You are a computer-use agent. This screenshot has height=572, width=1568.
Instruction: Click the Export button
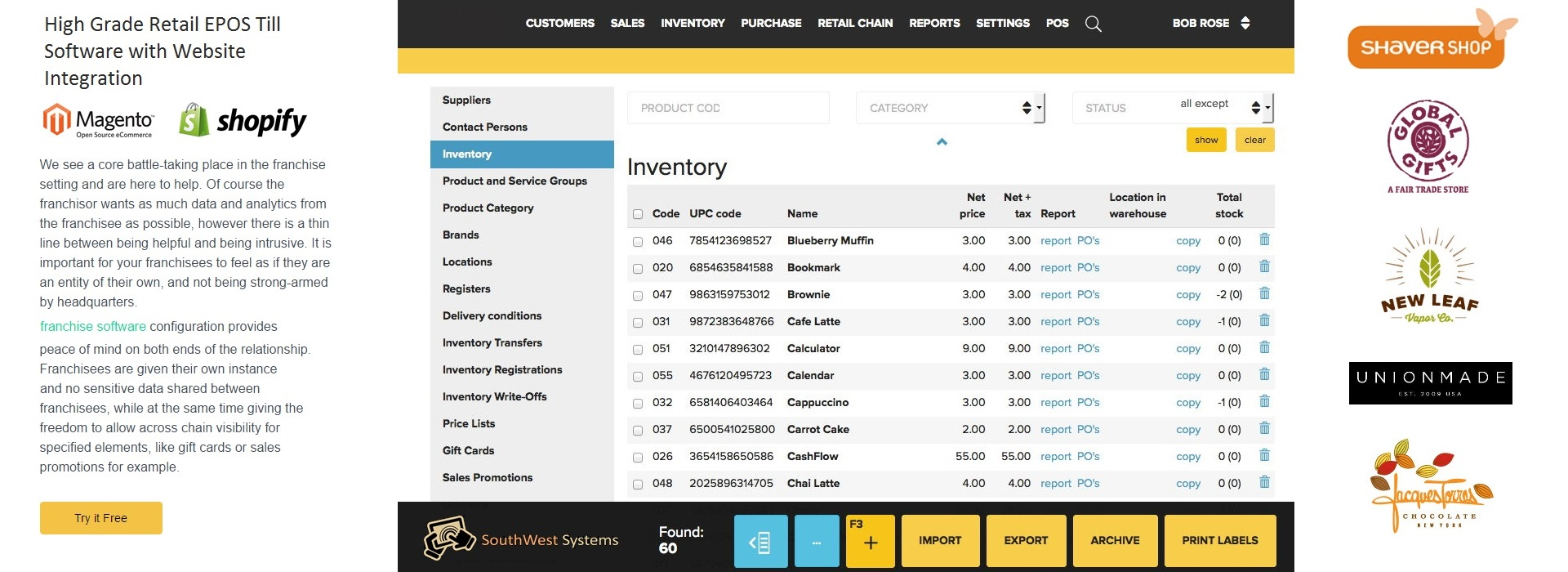tap(1026, 541)
